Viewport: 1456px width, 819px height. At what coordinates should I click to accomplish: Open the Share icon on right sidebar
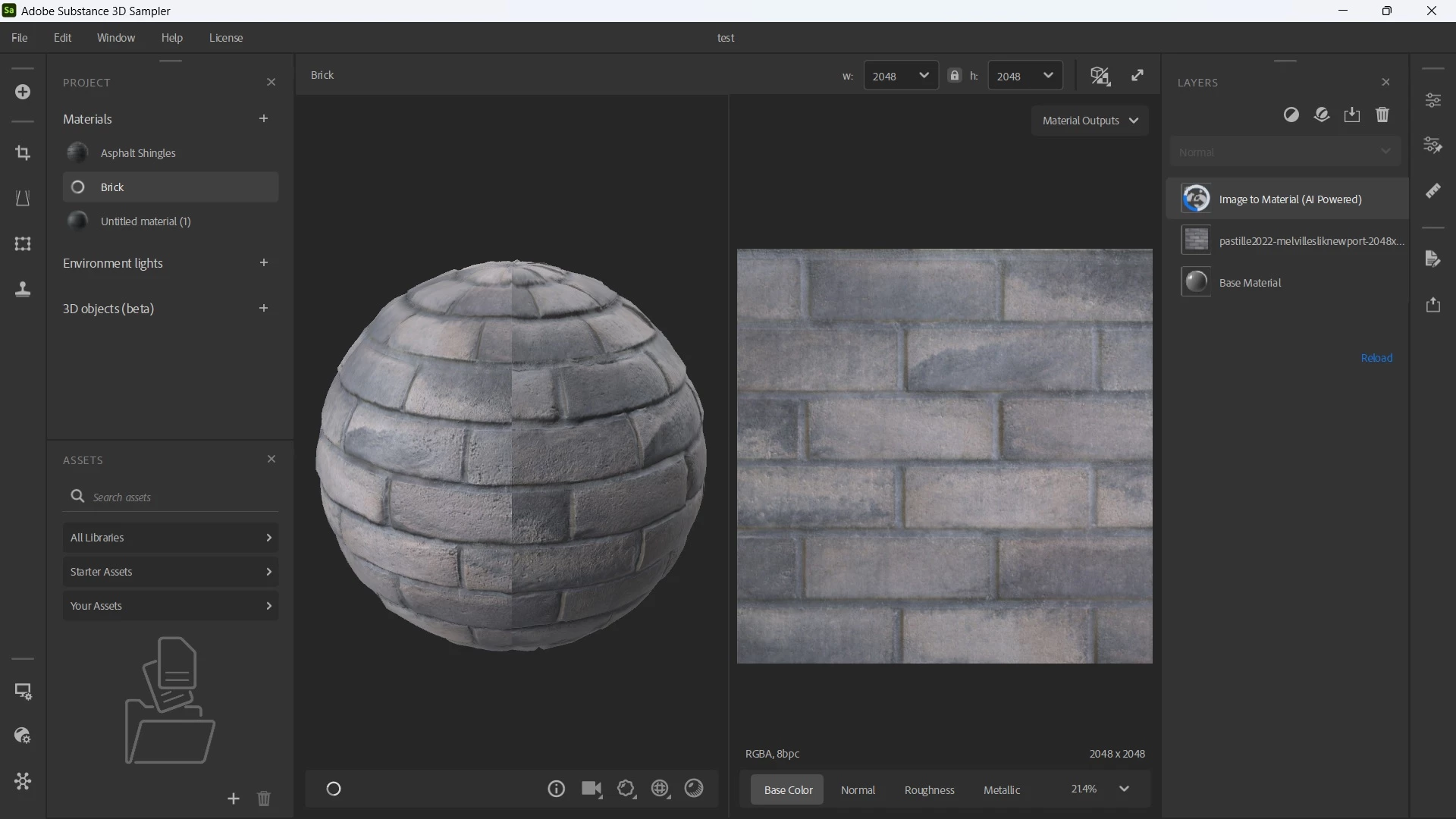click(1432, 304)
